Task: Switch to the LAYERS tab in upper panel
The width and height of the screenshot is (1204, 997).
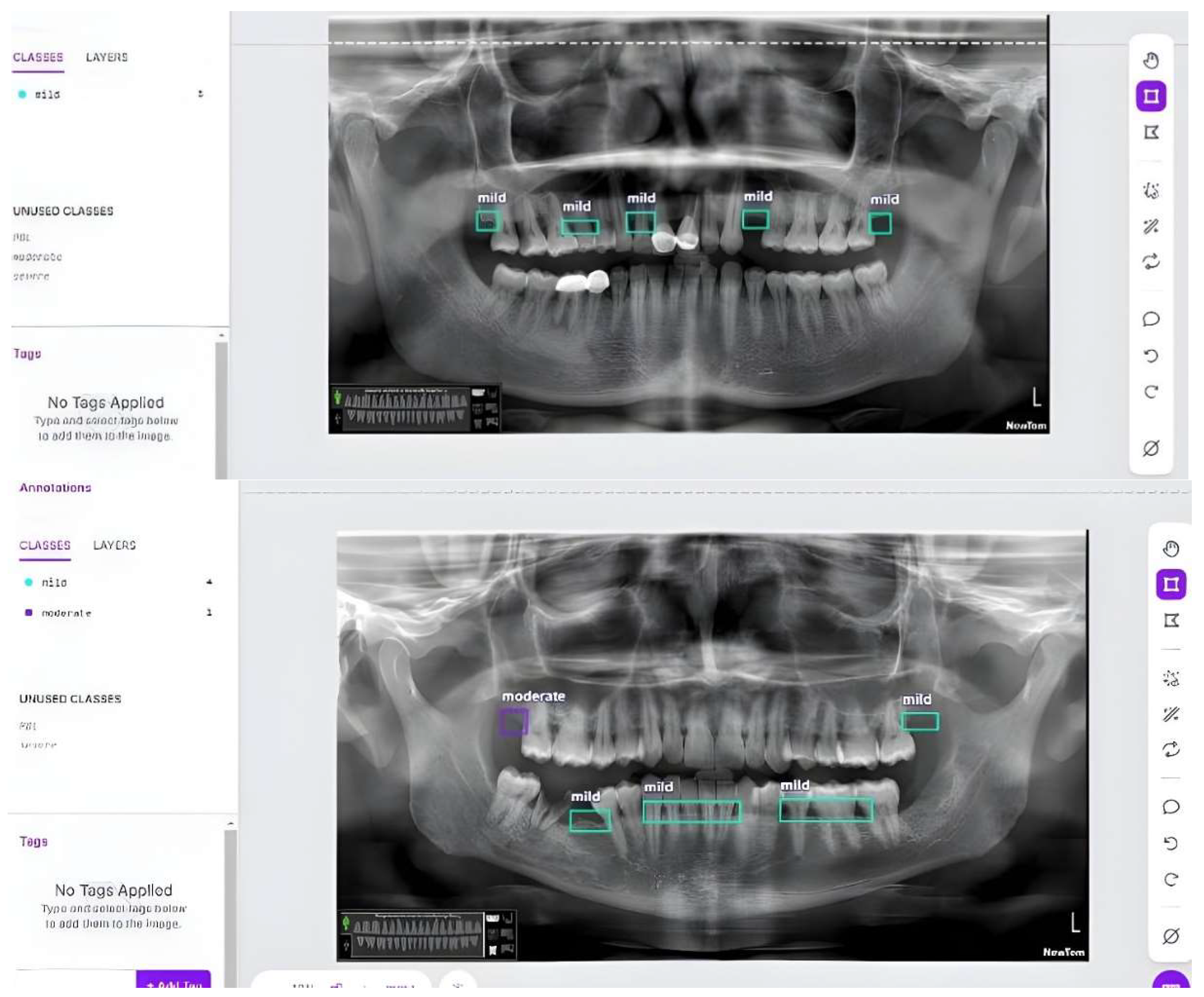Action: click(107, 57)
